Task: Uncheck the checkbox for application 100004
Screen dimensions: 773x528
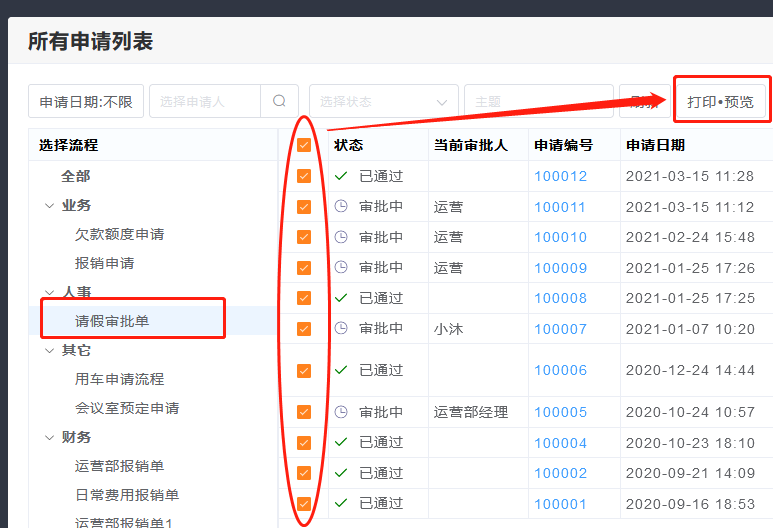Action: coord(304,442)
